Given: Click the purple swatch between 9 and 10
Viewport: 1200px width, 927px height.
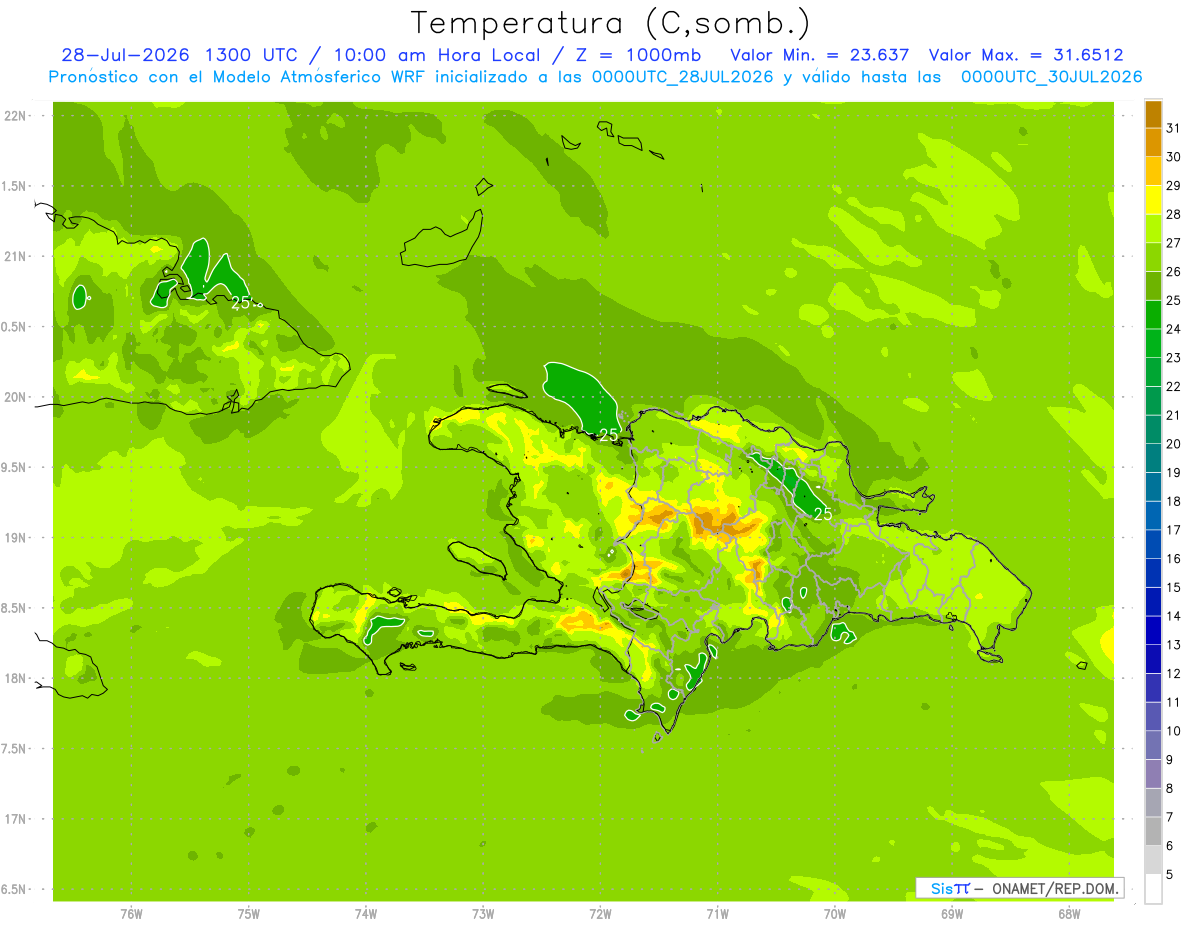Looking at the screenshot, I should click(1153, 745).
